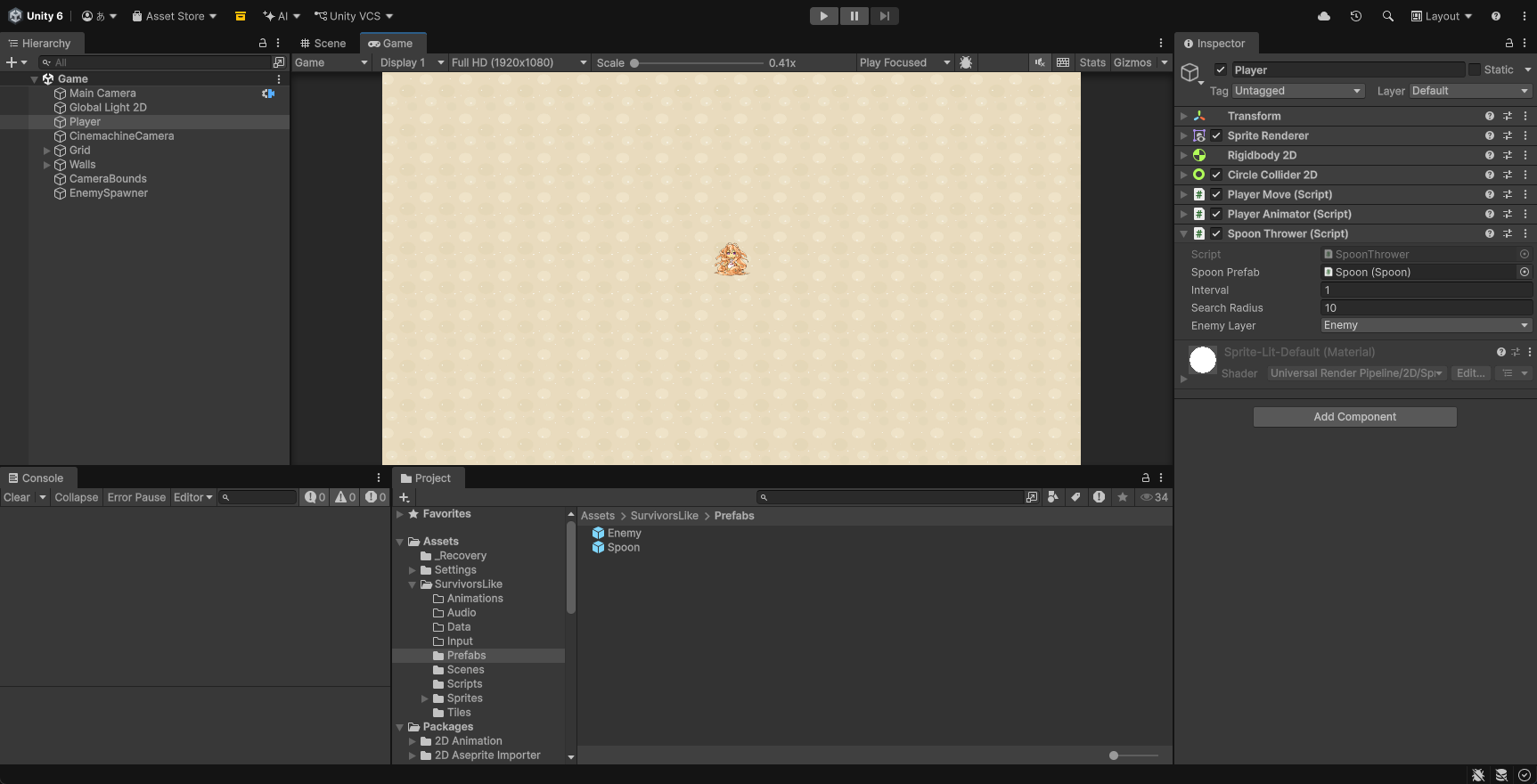Expand the Transform component
1537x784 pixels.
(1183, 116)
